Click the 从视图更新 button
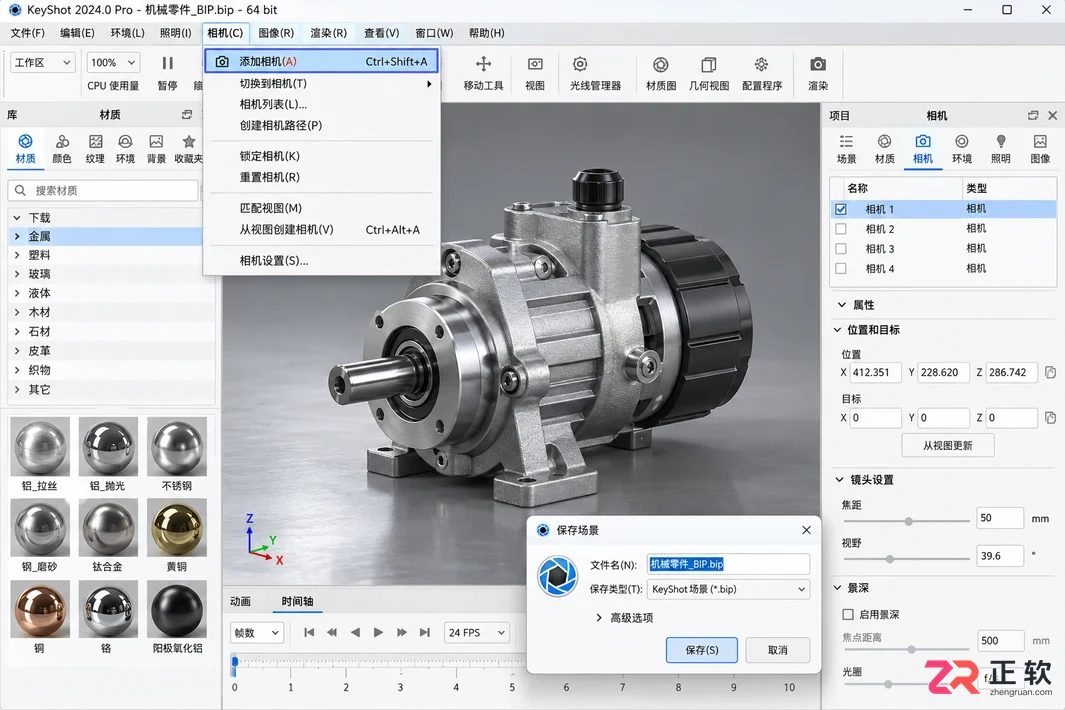The width and height of the screenshot is (1065, 710). (947, 446)
